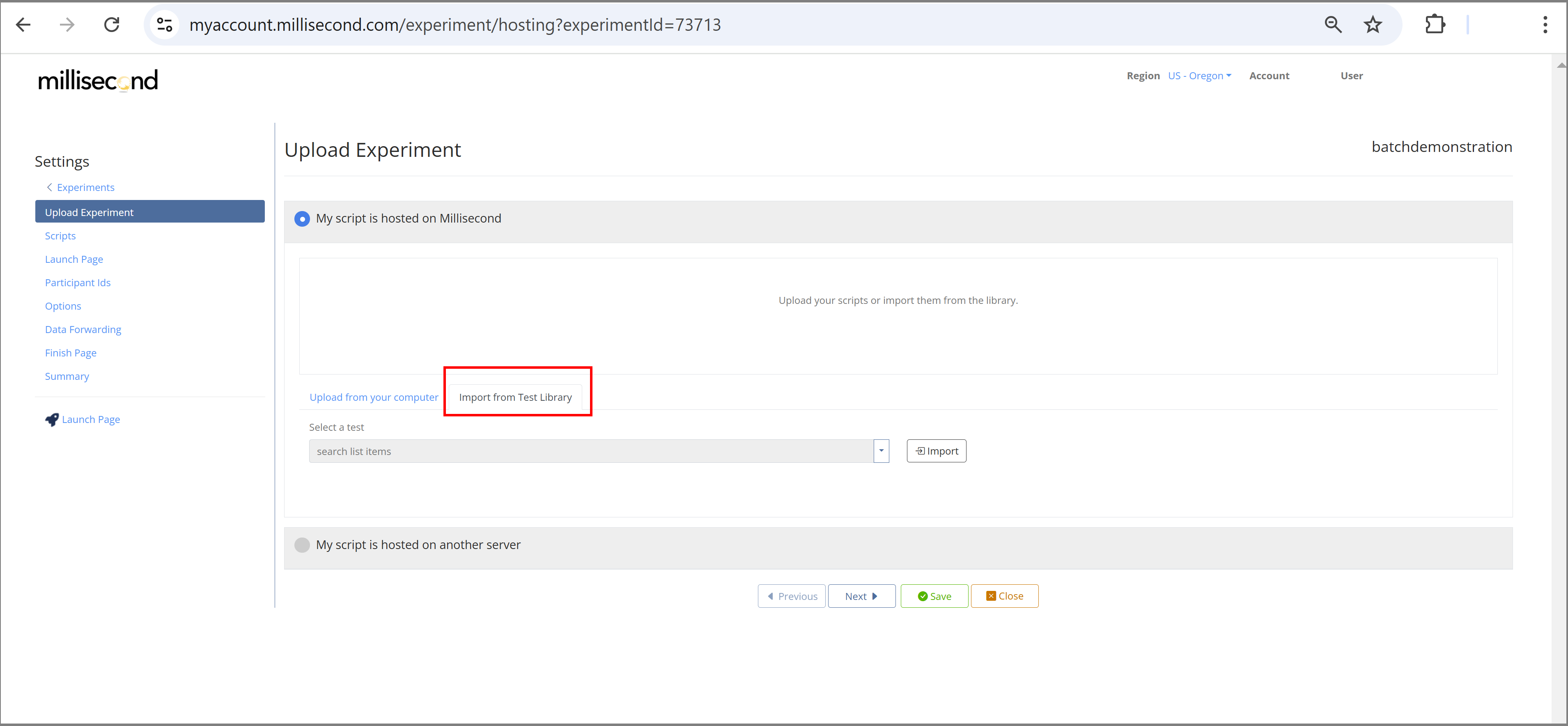Screen dimensions: 1568x726
Task: Open site information icon in address bar
Action: tap(164, 25)
